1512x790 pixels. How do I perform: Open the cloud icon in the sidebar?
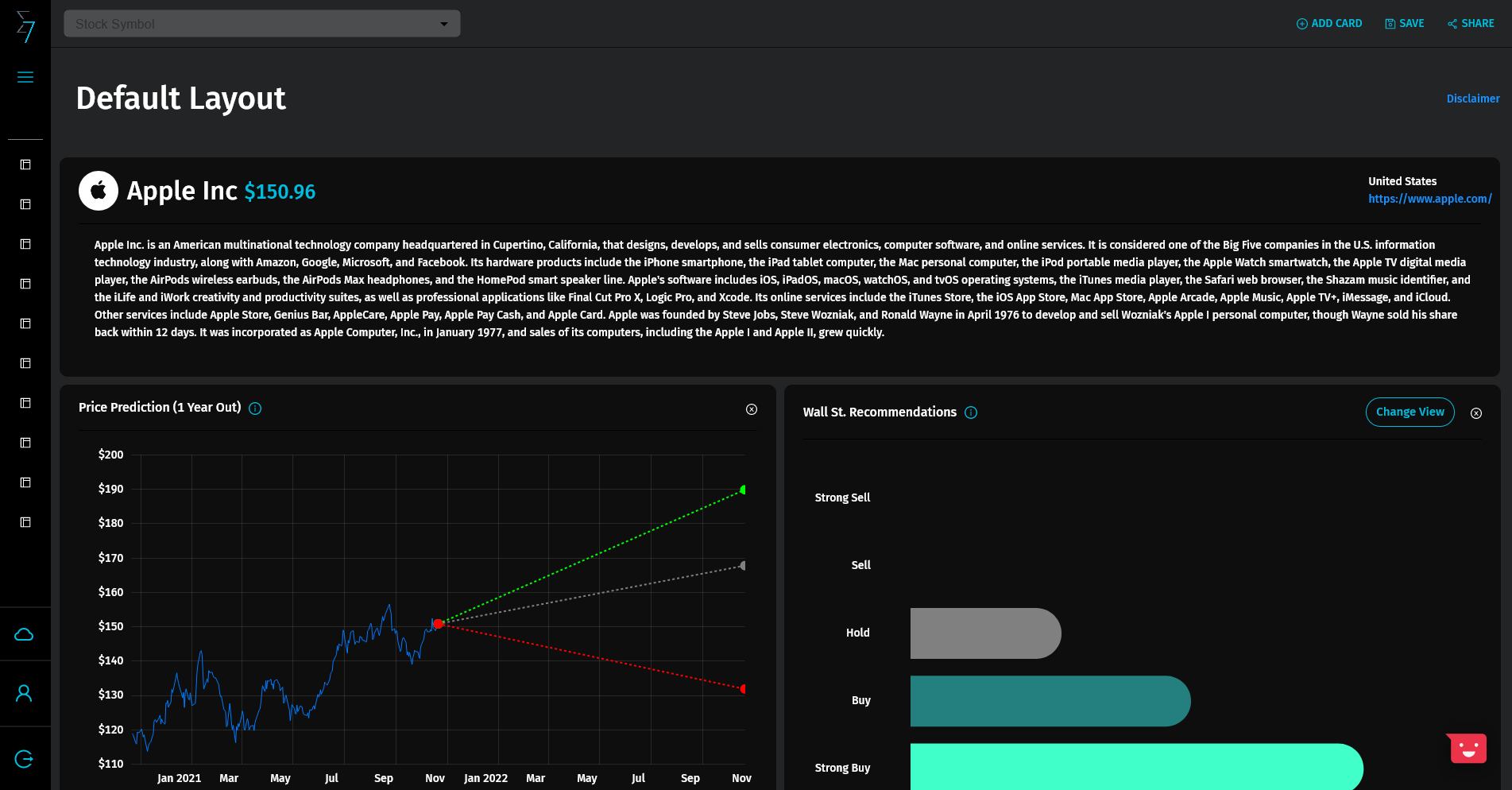pos(24,634)
